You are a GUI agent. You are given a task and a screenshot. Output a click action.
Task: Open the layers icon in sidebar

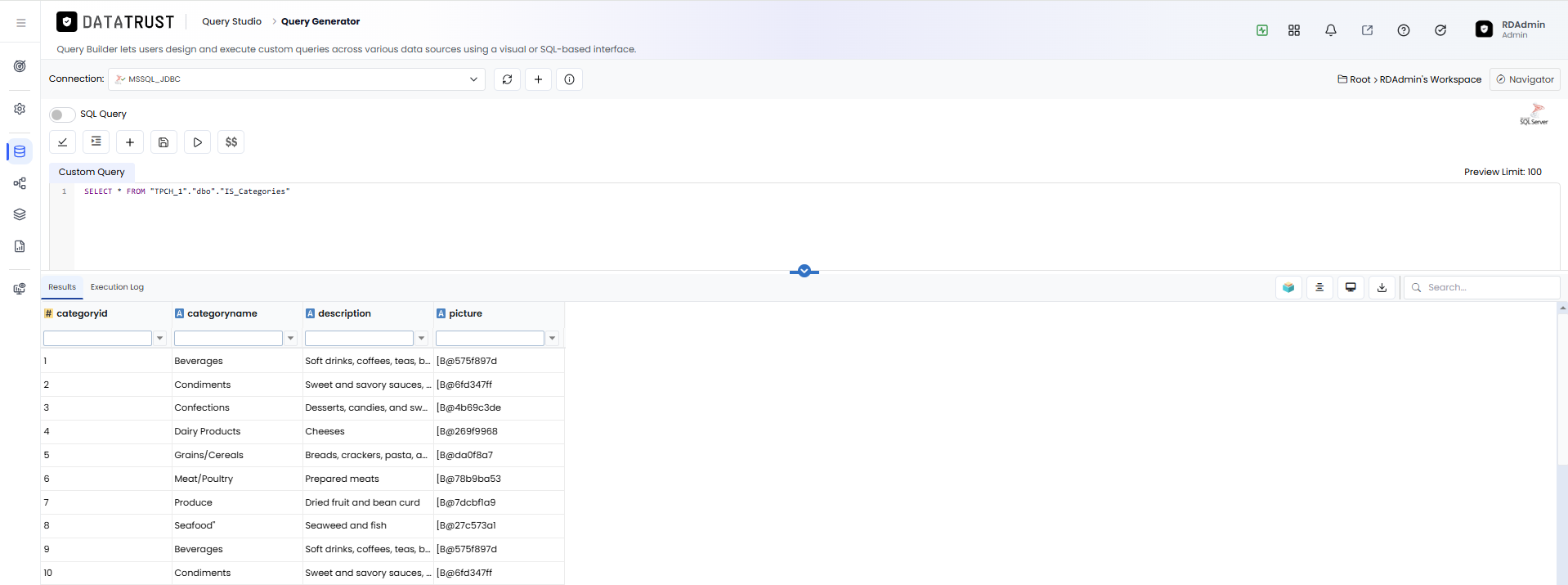(20, 214)
